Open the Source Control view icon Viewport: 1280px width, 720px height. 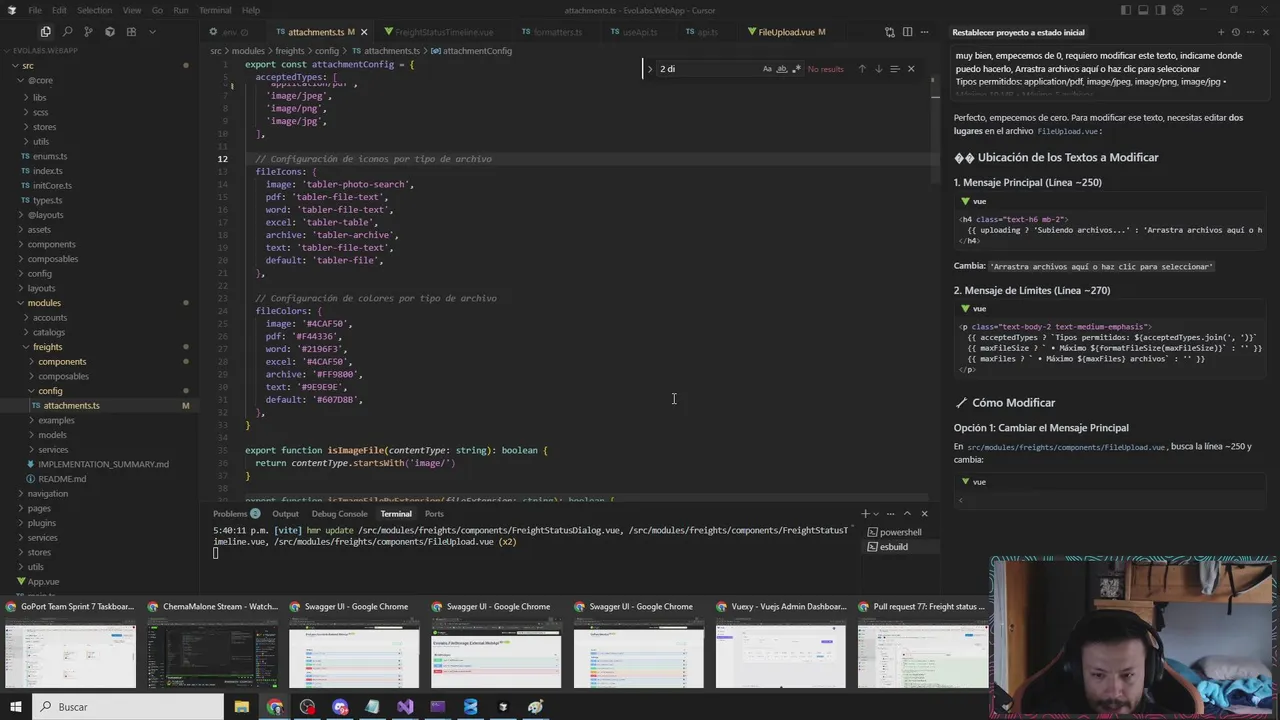click(x=88, y=32)
